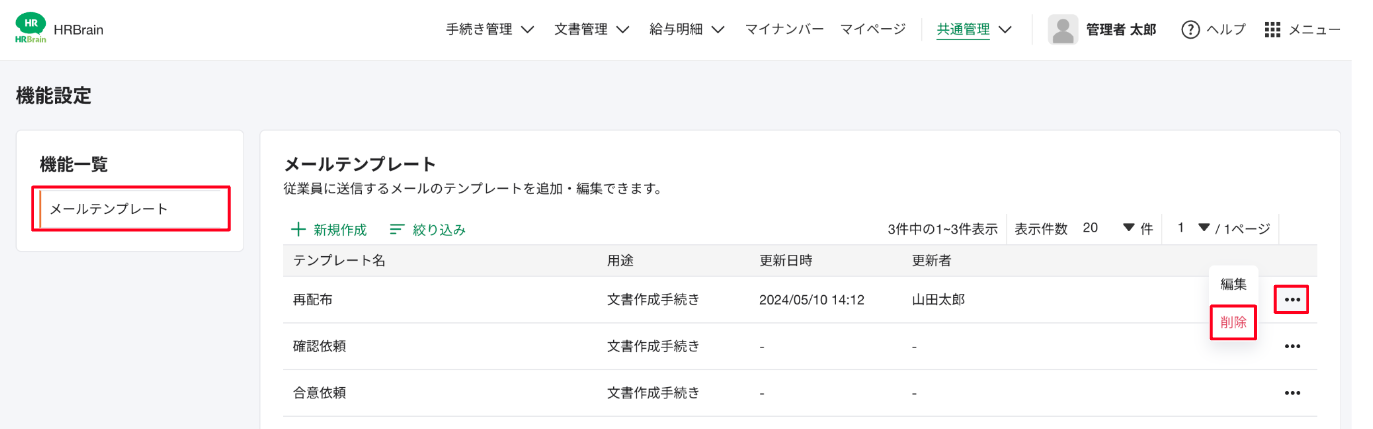Select 編集 from the context menu

(x=1233, y=284)
